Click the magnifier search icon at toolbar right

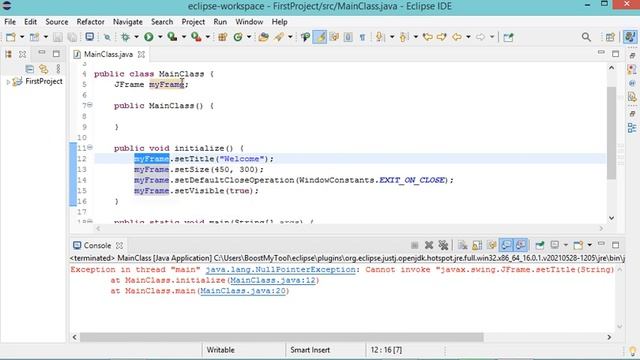pyautogui.click(x=586, y=37)
